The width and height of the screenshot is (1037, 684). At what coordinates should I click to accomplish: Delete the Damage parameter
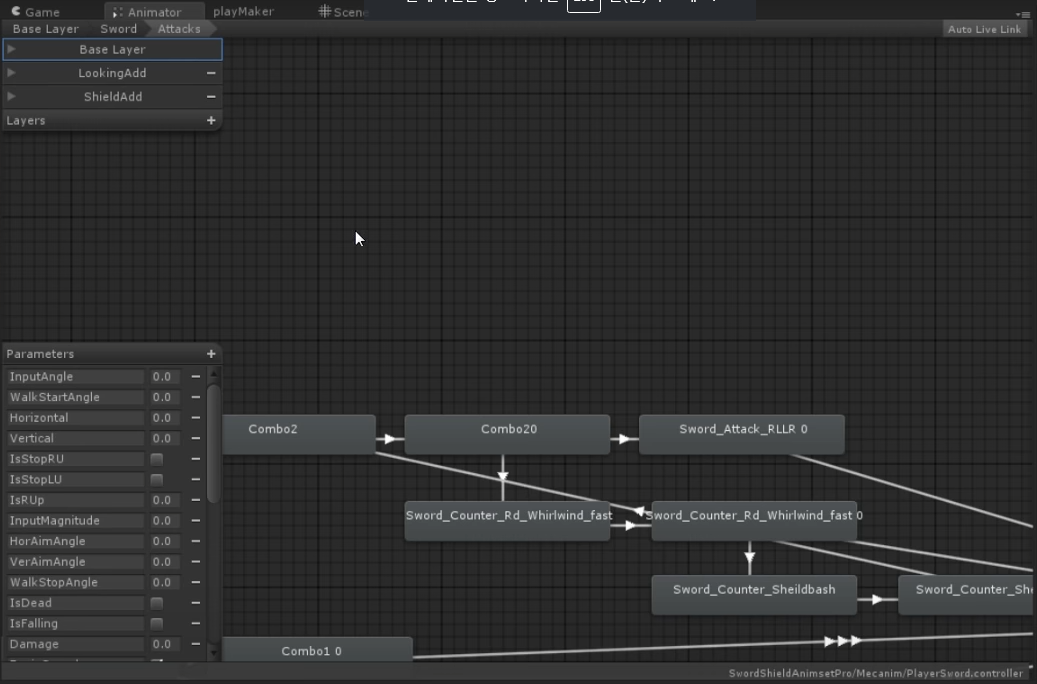pyautogui.click(x=196, y=644)
